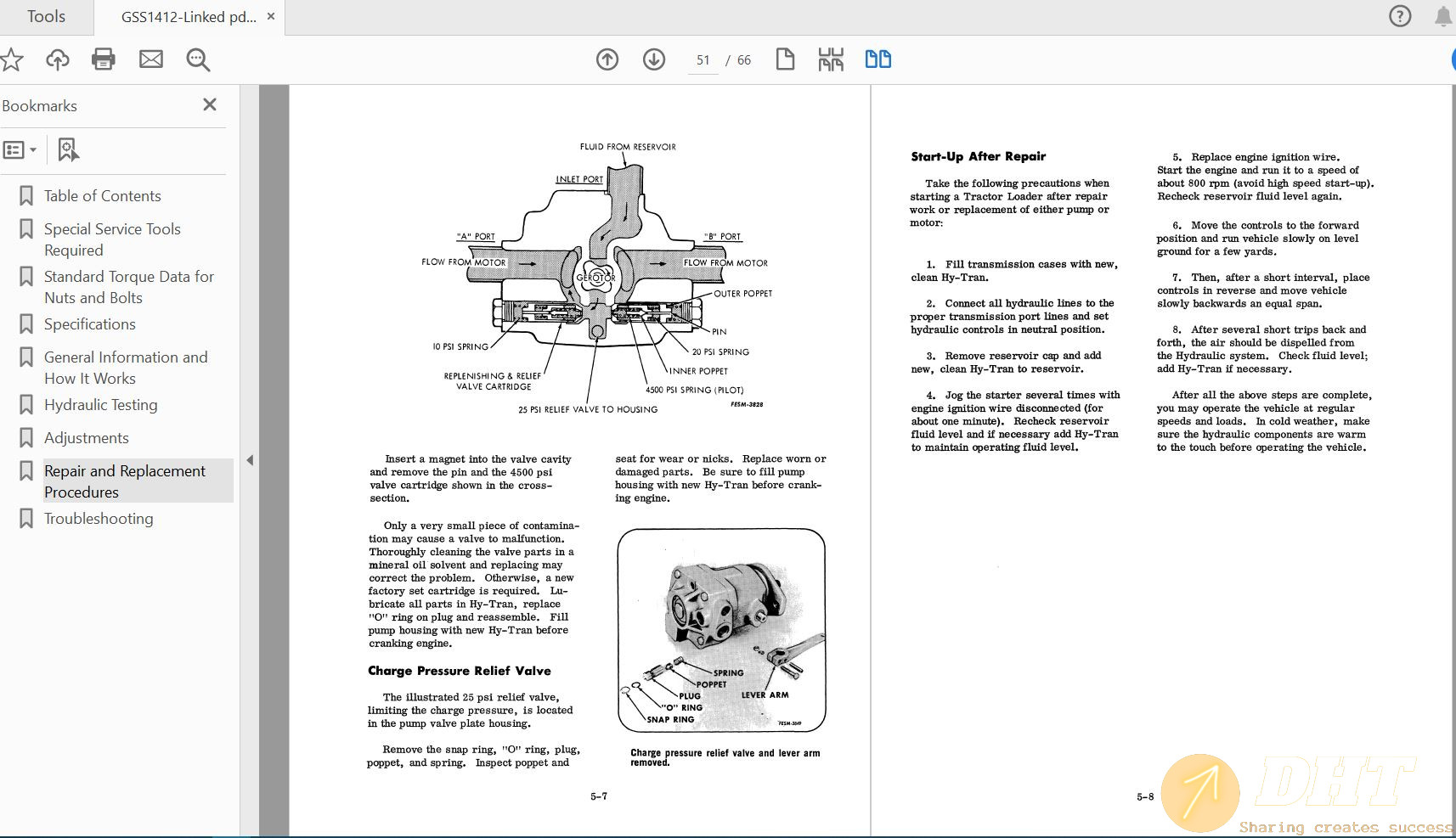Screen dimensions: 1456x838
Task: Open bookmarks options dropdown menu
Action: click(20, 150)
